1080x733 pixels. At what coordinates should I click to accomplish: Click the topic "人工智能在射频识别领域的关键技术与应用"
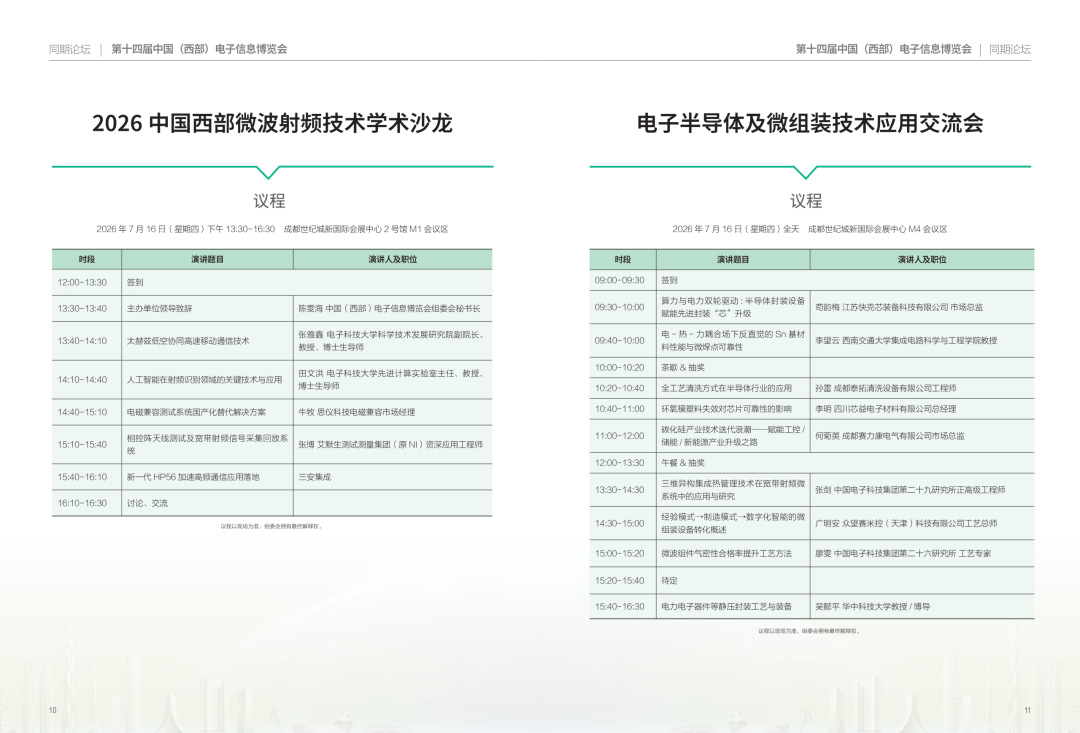pyautogui.click(x=205, y=380)
